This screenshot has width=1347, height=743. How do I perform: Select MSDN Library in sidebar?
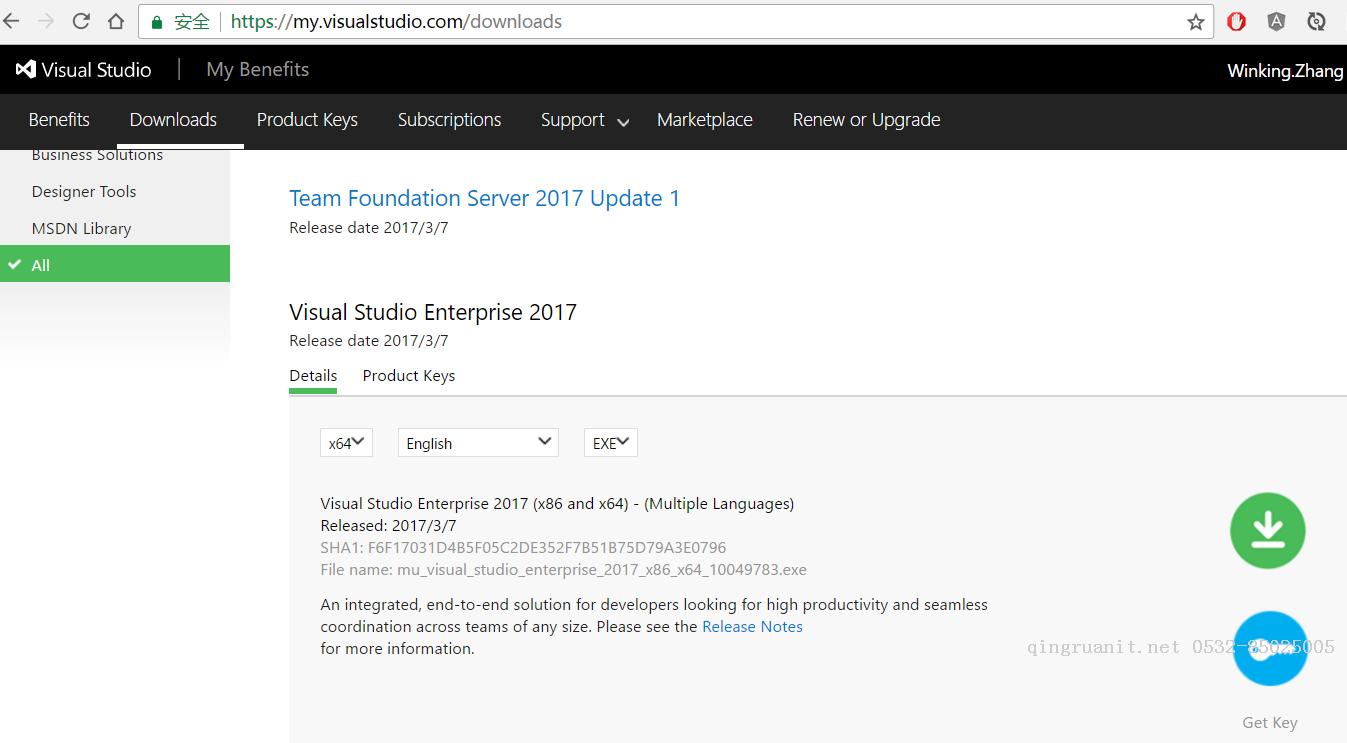coord(81,229)
